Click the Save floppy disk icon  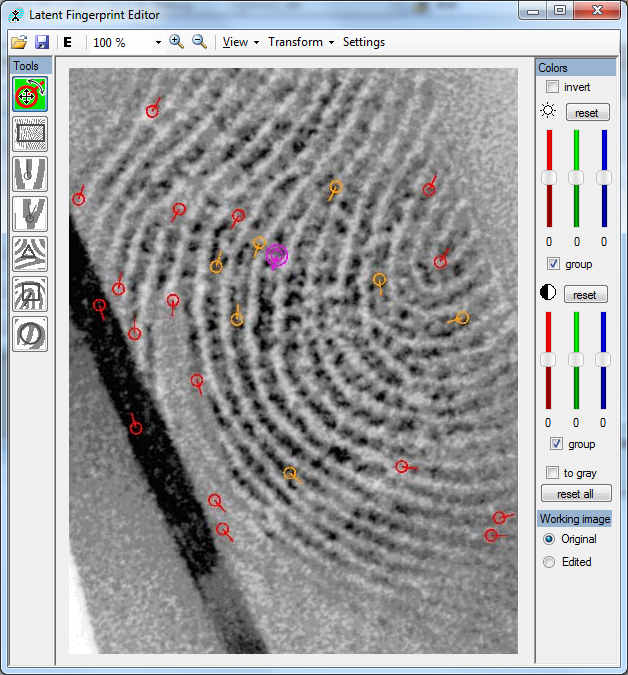coord(42,42)
